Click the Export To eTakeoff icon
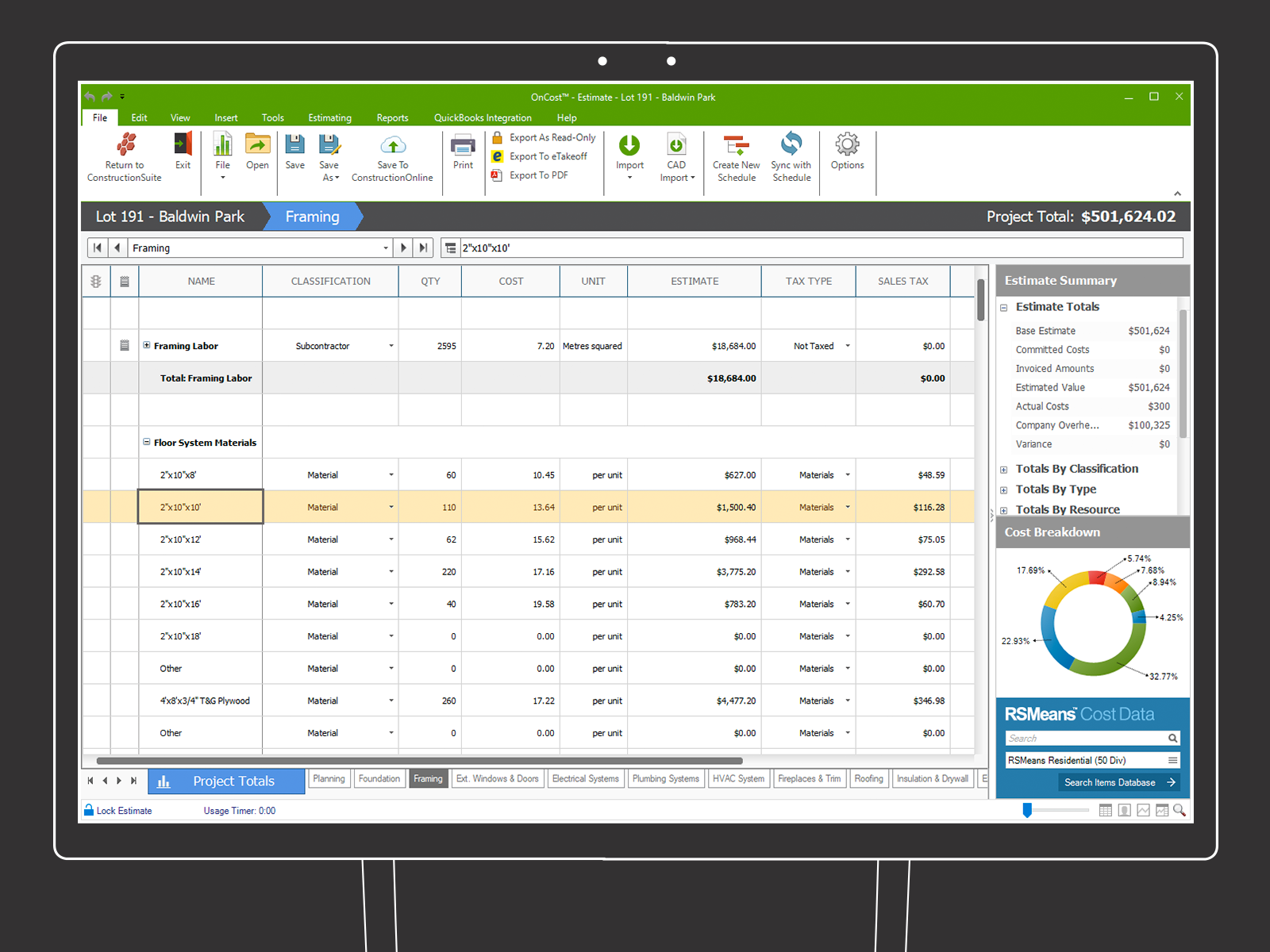Viewport: 1270px width, 952px height. 497,156
